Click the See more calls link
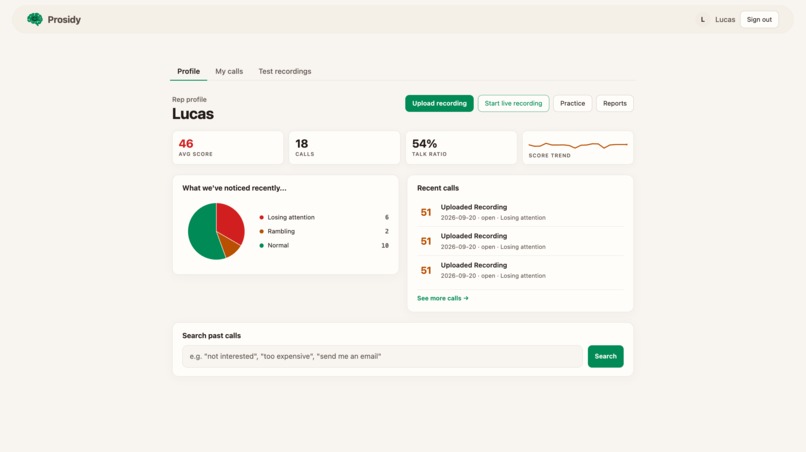 [443, 298]
